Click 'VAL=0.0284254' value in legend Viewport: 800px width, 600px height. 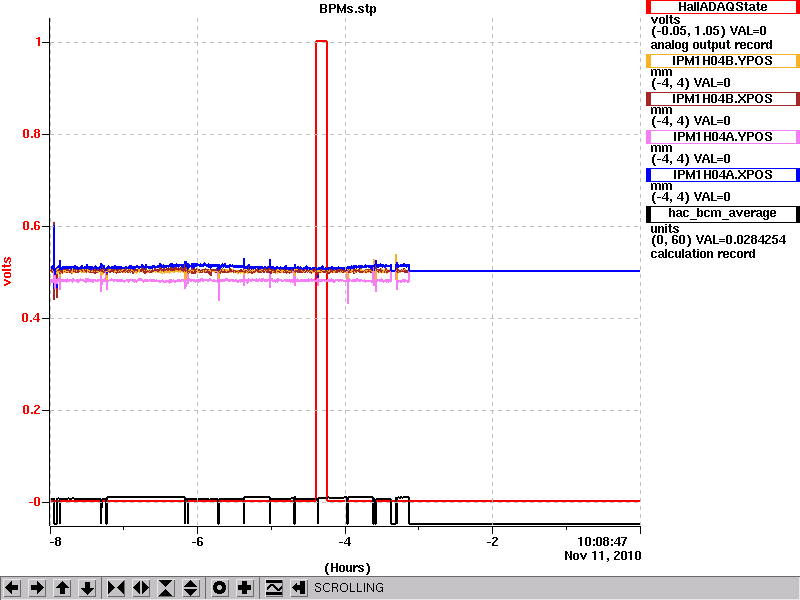pos(741,240)
